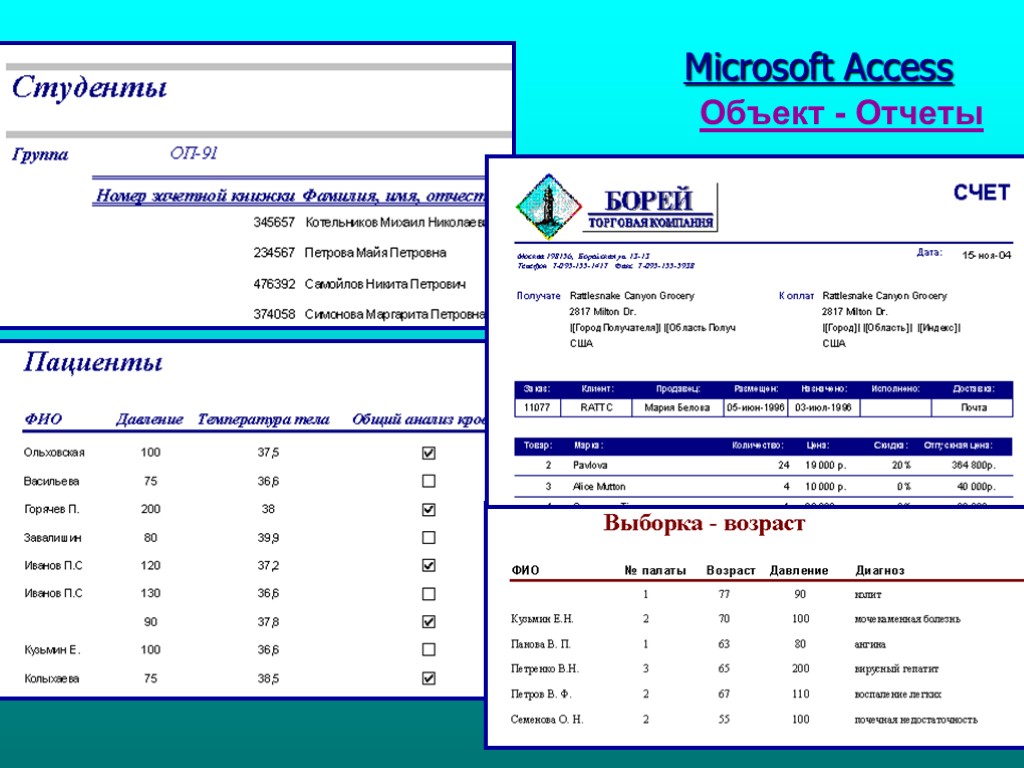
Task: Click the СЧЕТ invoice heading
Action: 982,193
